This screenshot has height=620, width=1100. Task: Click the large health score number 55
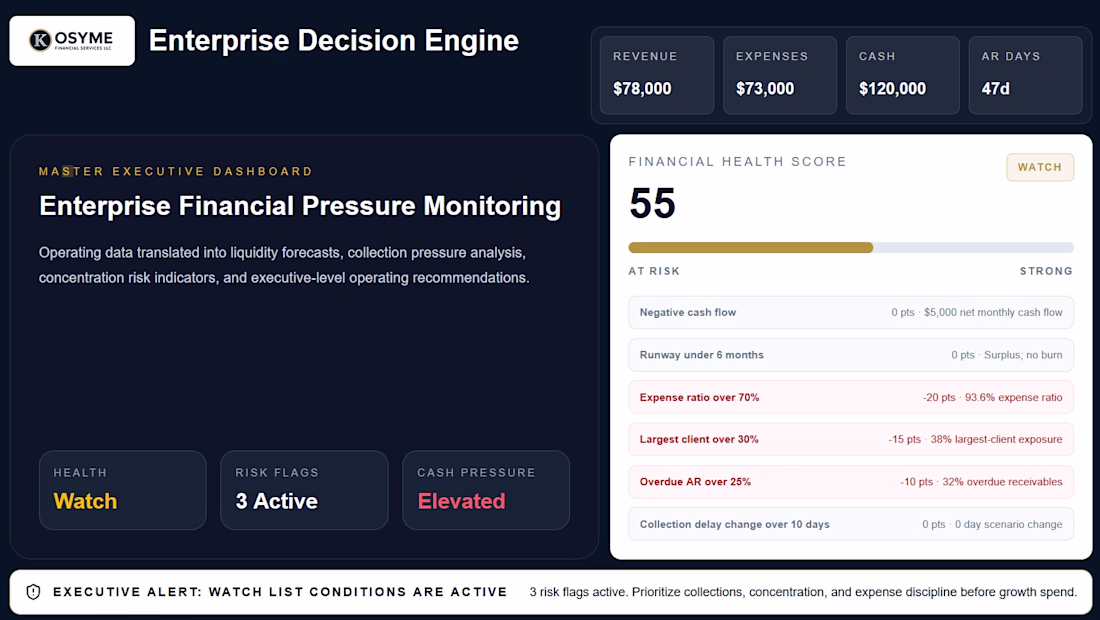click(652, 203)
